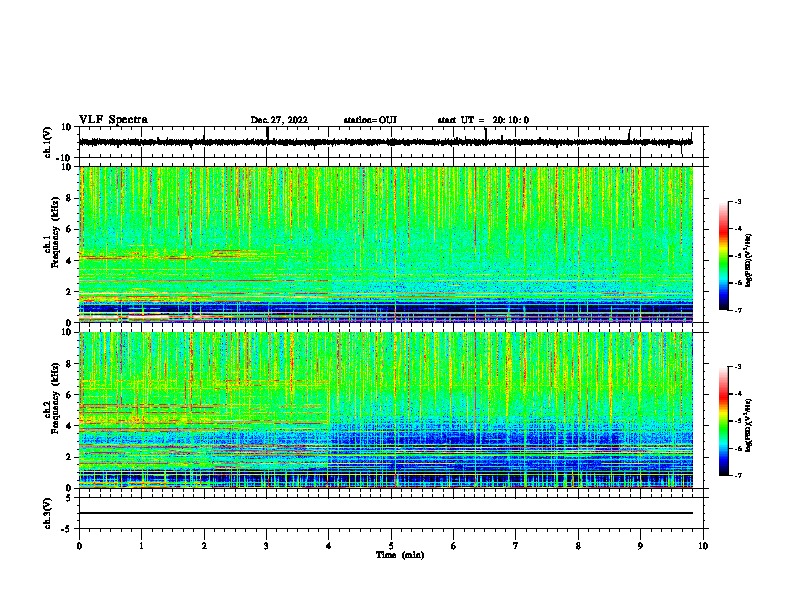The width and height of the screenshot is (792, 612).
Task: Click the time axis tick label "2"
Action: (204, 546)
